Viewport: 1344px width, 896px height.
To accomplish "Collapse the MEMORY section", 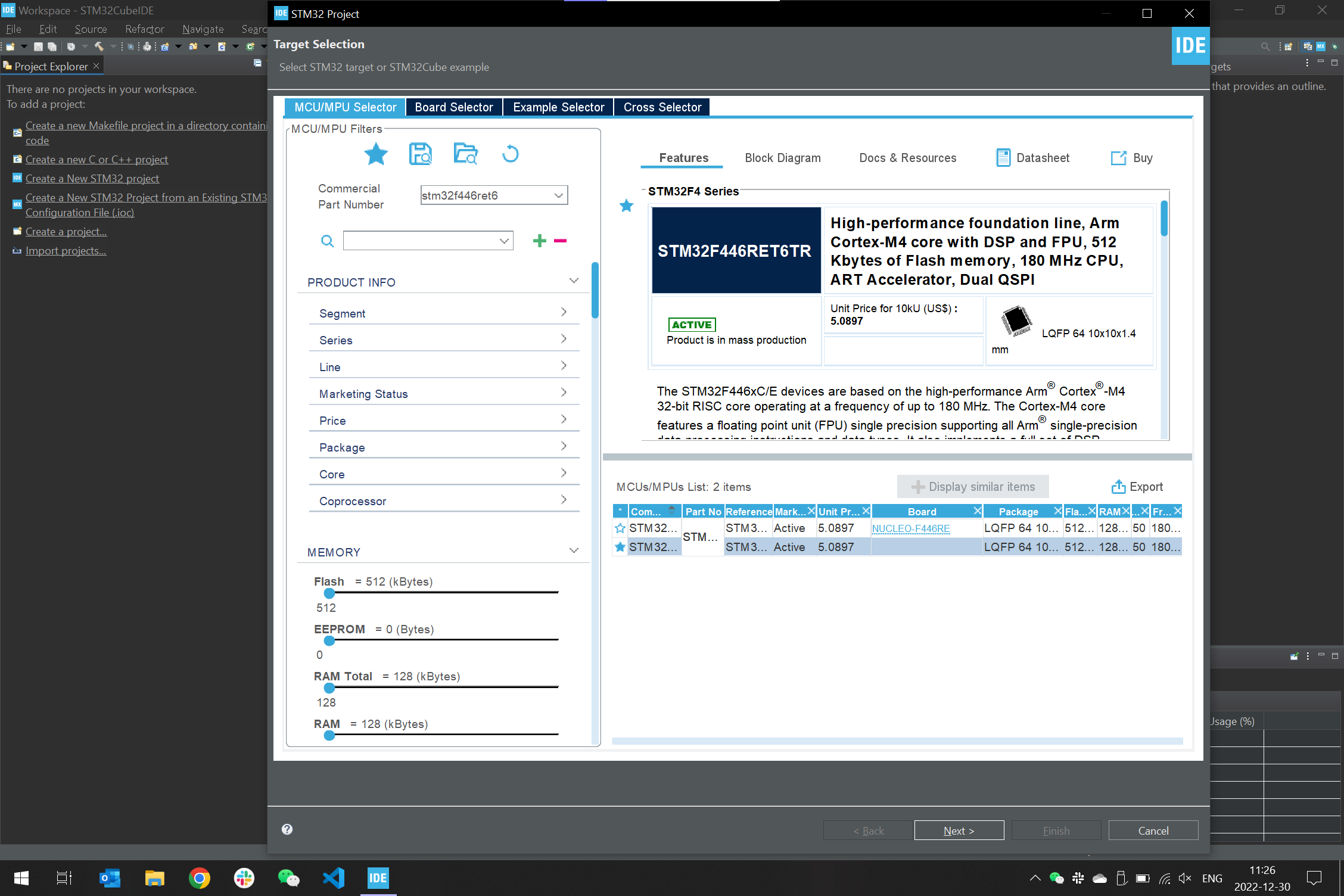I will tap(574, 551).
